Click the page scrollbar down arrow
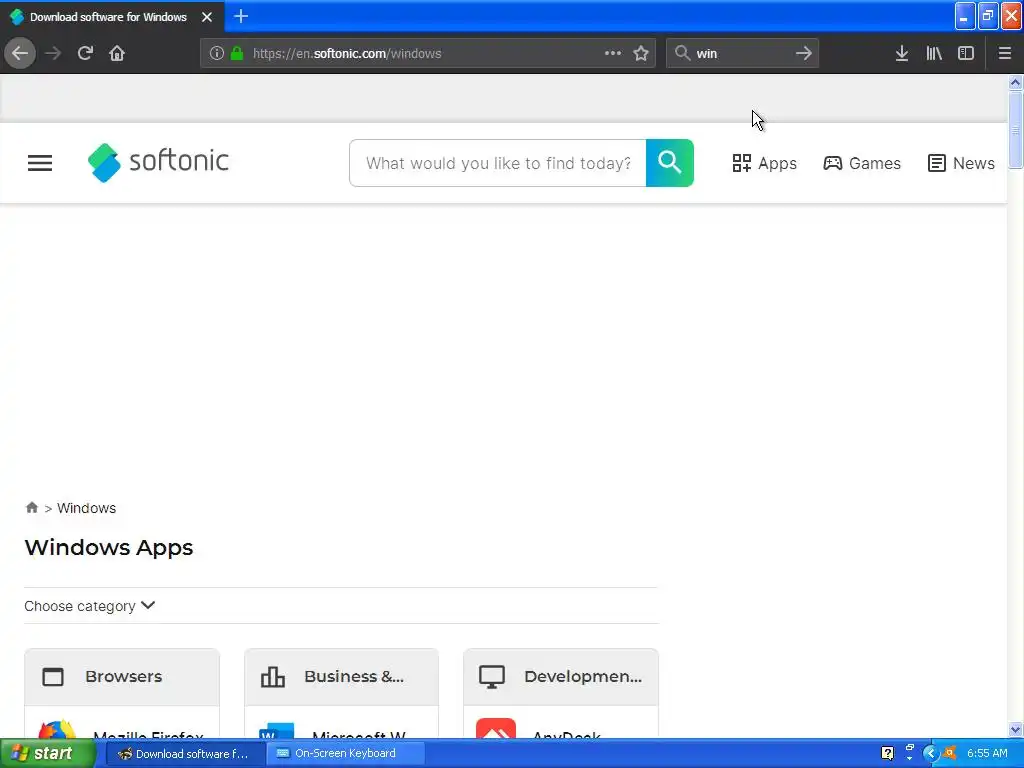The image size is (1024, 768). pyautogui.click(x=1015, y=729)
